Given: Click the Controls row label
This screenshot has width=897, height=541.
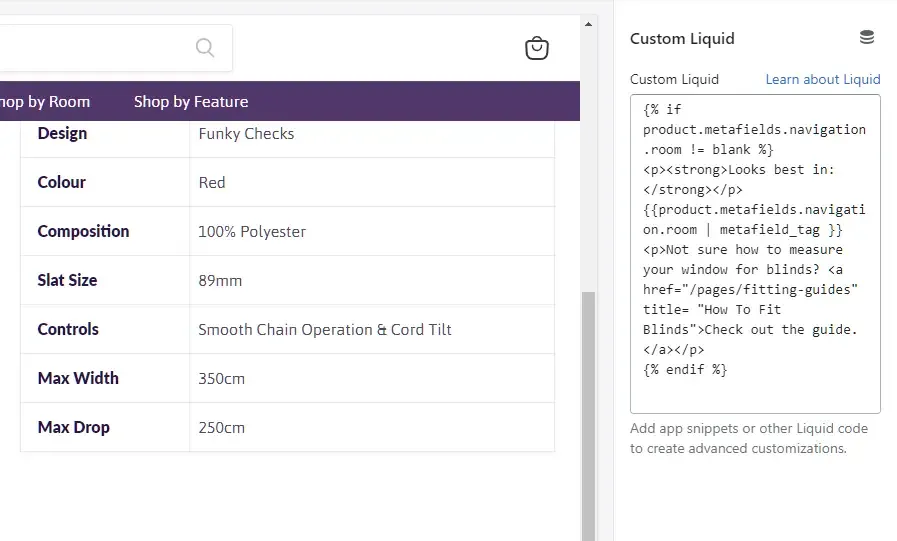Looking at the screenshot, I should click(x=68, y=329).
